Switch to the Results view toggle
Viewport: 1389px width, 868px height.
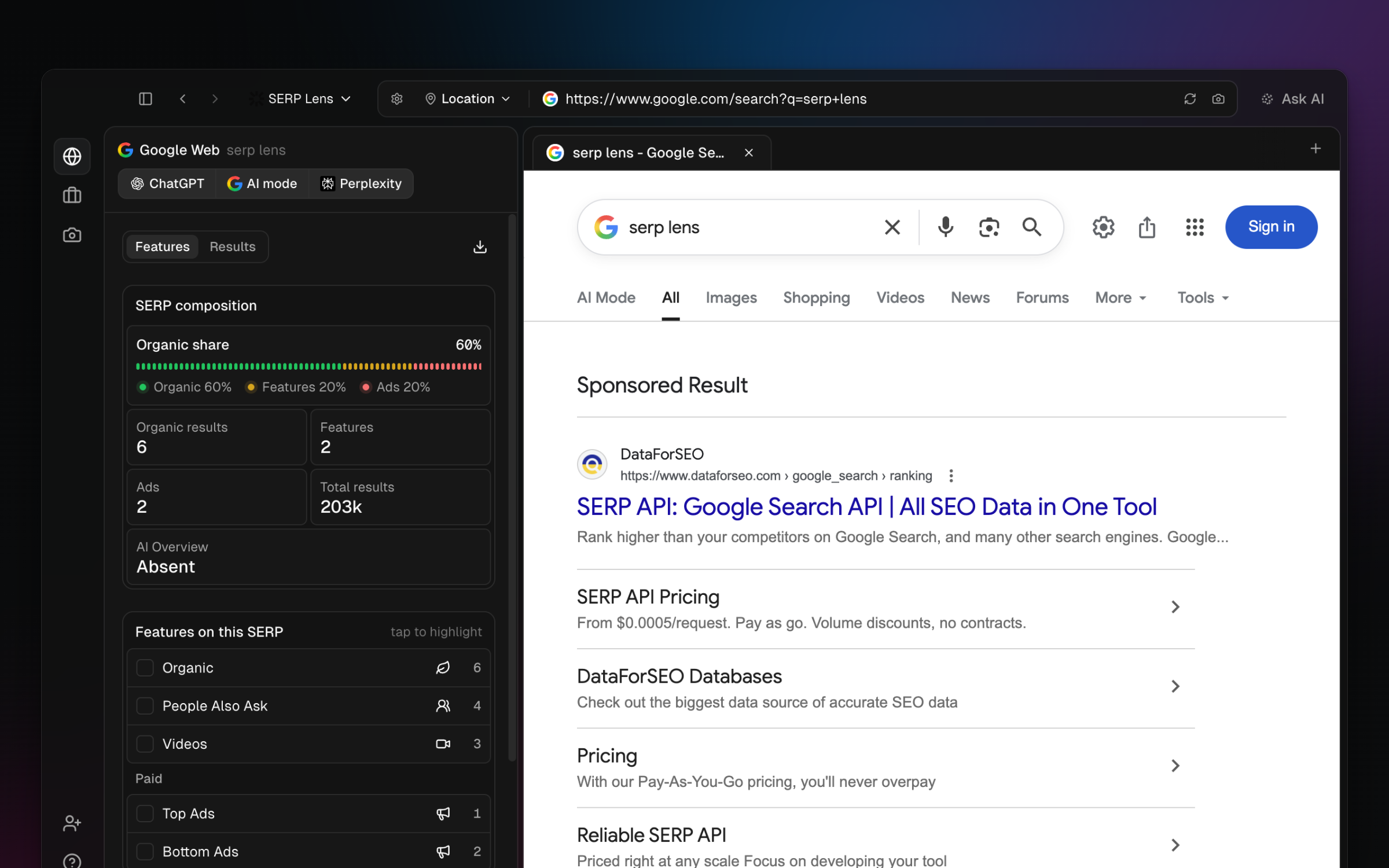click(x=232, y=247)
